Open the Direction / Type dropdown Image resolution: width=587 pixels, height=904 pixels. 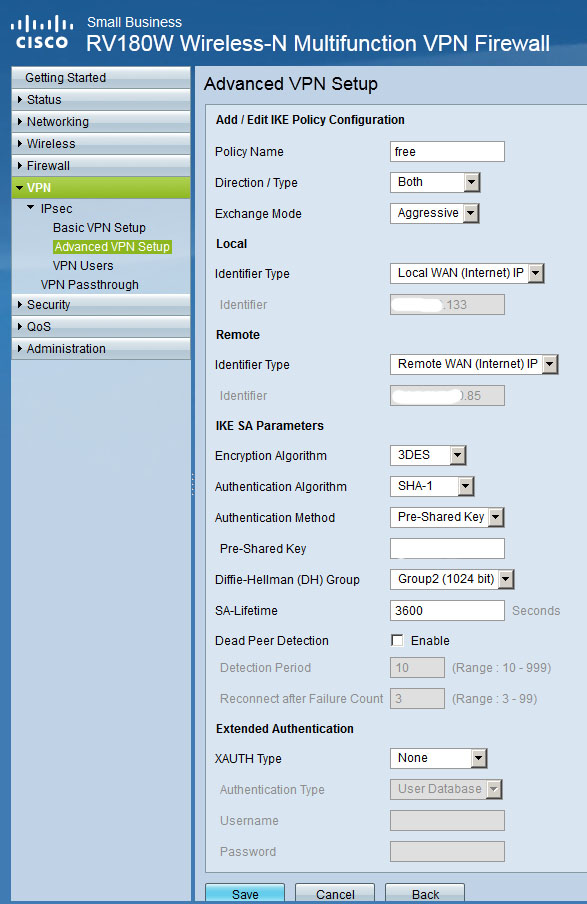[435, 182]
